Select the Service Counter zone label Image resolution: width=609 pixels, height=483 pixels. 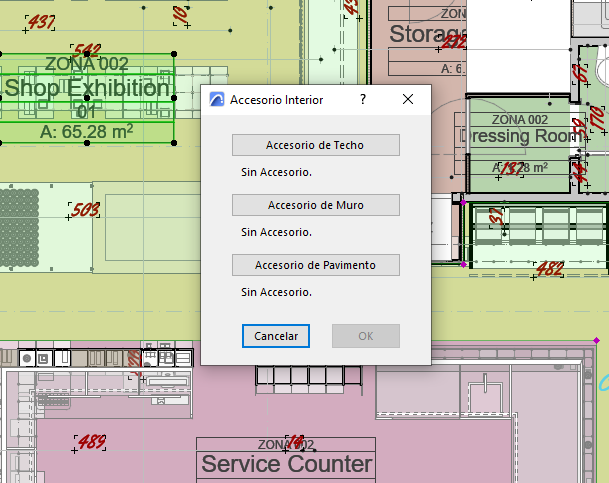pyautogui.click(x=287, y=464)
